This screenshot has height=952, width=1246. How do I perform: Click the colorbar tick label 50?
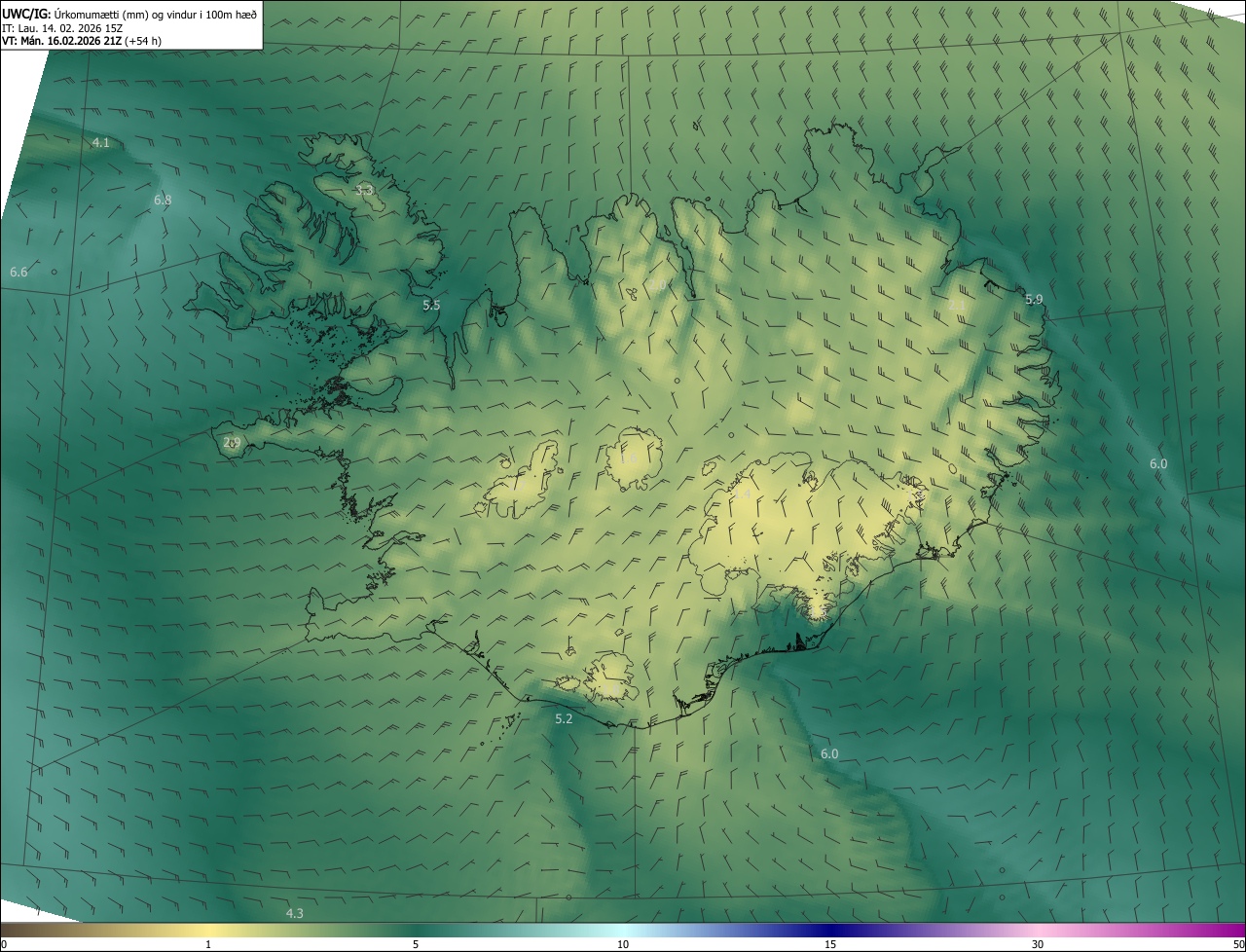coord(1238,944)
